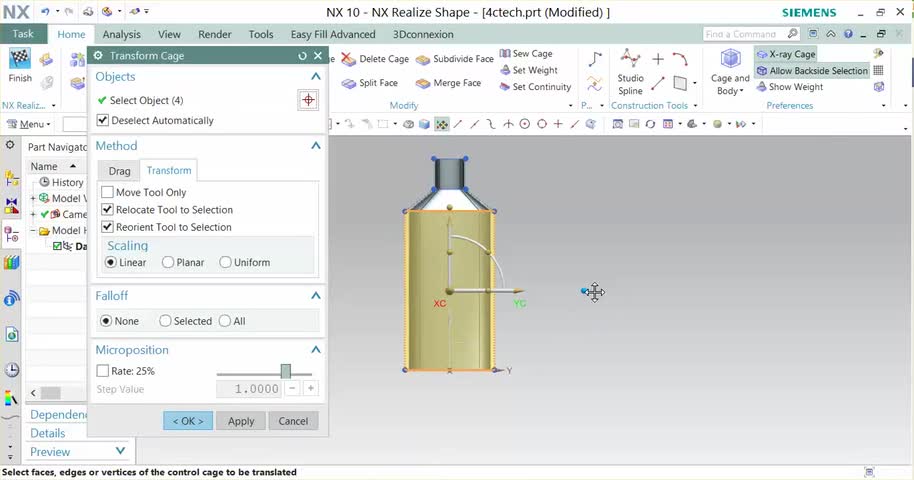Image resolution: width=914 pixels, height=480 pixels.
Task: Select Planar scaling radio button
Action: (168, 262)
